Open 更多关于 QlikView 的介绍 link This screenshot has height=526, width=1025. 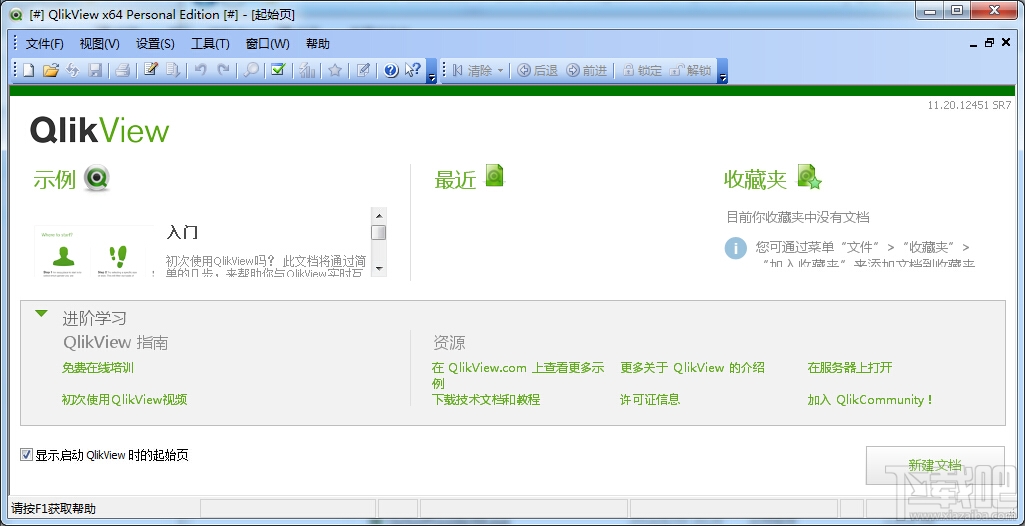click(692, 367)
